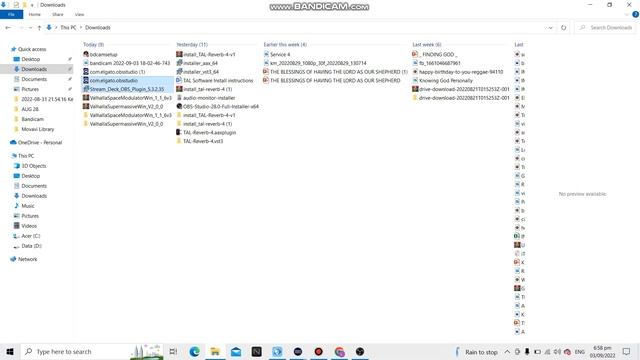Select Data (D:) drive

31,246
